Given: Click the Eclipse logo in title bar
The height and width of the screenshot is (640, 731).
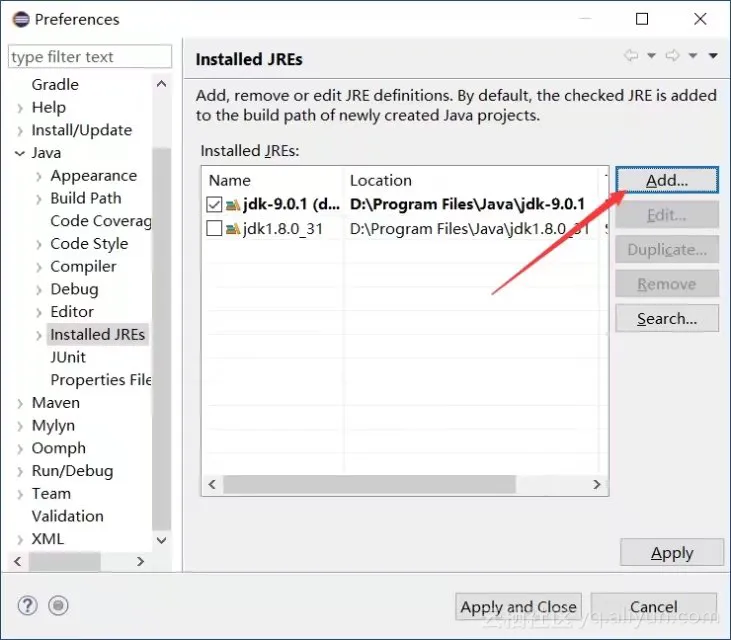Looking at the screenshot, I should coord(21,20).
